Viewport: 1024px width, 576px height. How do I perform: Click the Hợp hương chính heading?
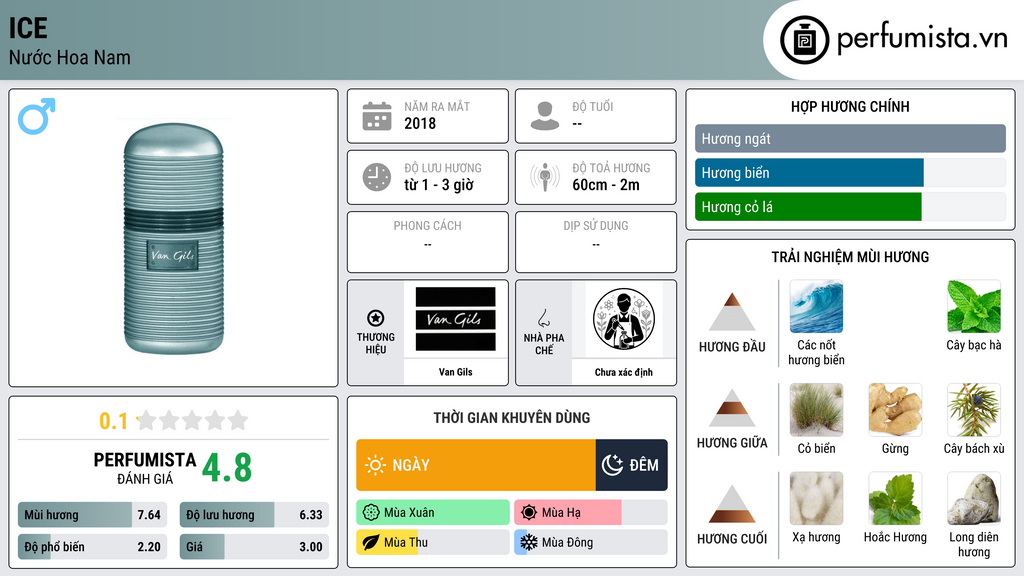tap(850, 106)
